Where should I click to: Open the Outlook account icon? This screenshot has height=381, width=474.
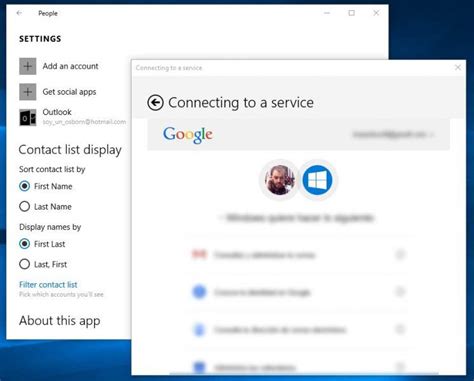(28, 117)
